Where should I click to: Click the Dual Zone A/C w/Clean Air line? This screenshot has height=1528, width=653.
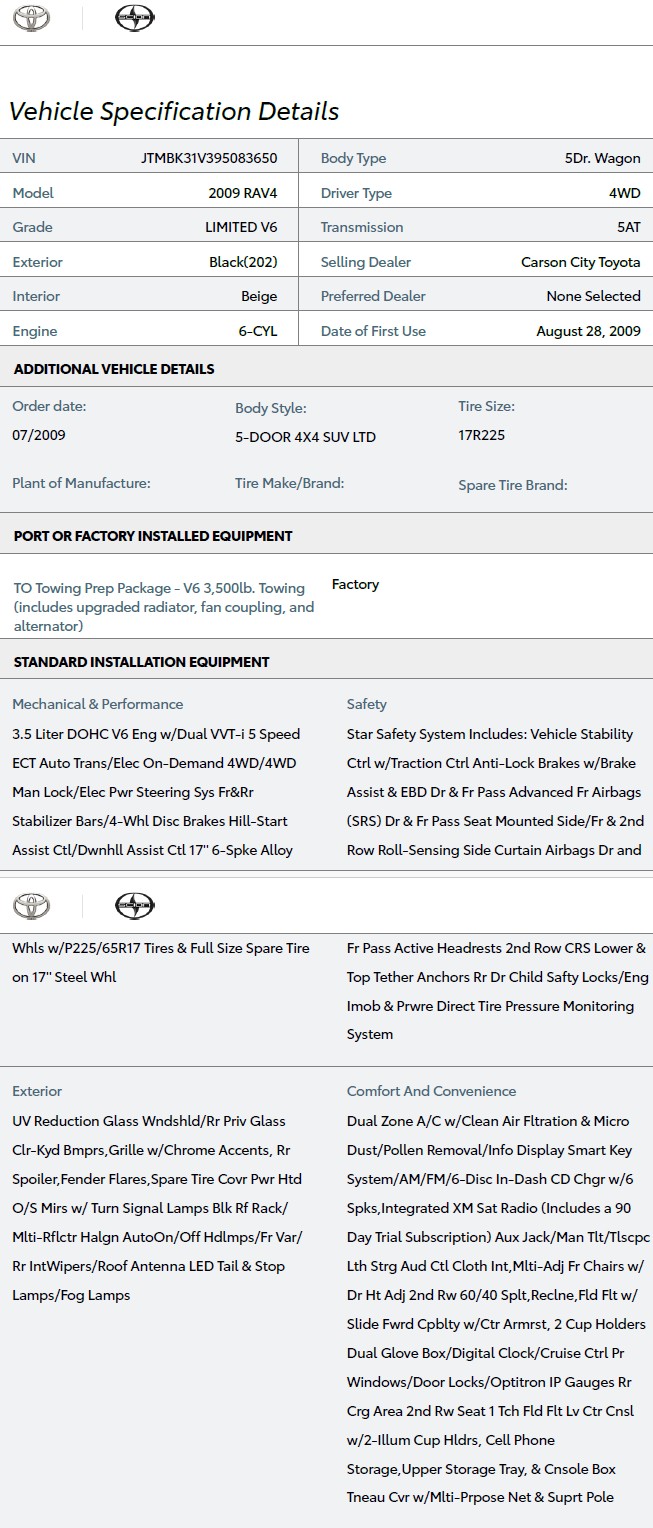coord(488,1121)
